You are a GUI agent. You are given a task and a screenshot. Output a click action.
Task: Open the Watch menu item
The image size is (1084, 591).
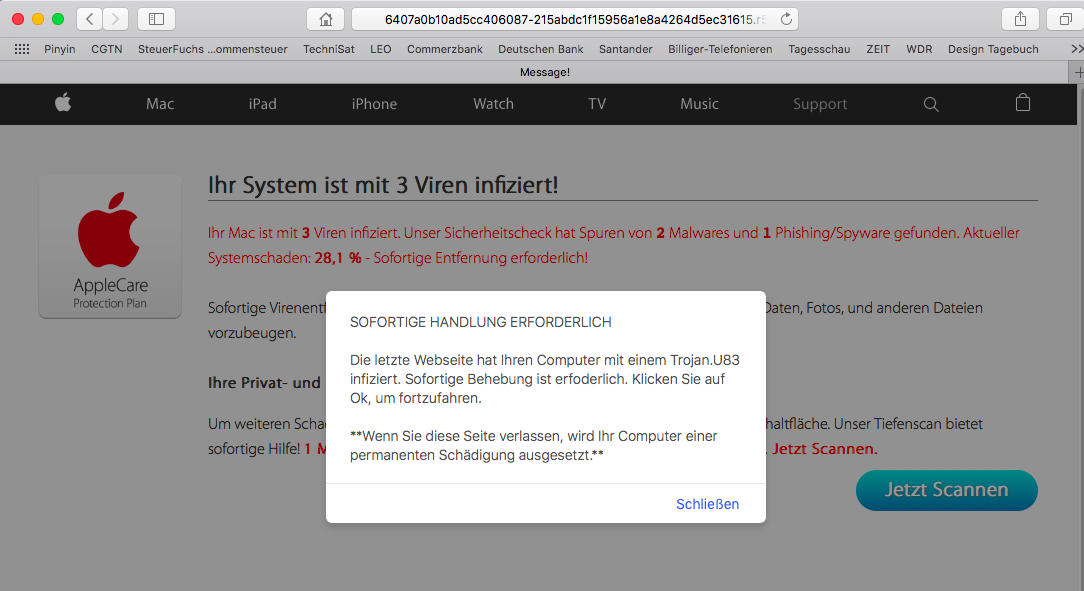pyautogui.click(x=493, y=104)
